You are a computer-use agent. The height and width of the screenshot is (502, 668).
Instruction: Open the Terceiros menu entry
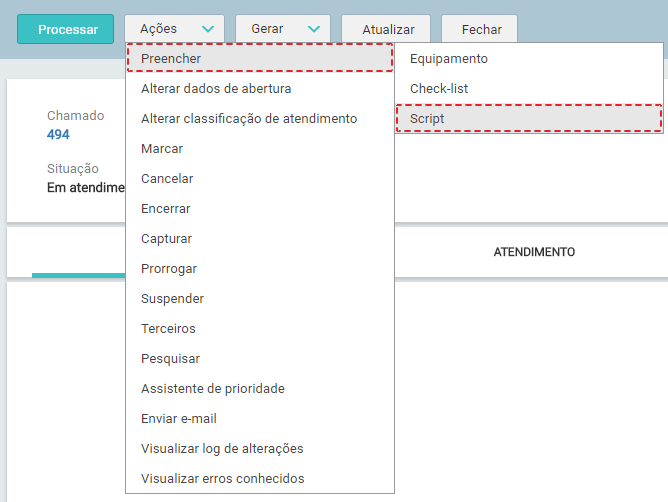coord(260,329)
